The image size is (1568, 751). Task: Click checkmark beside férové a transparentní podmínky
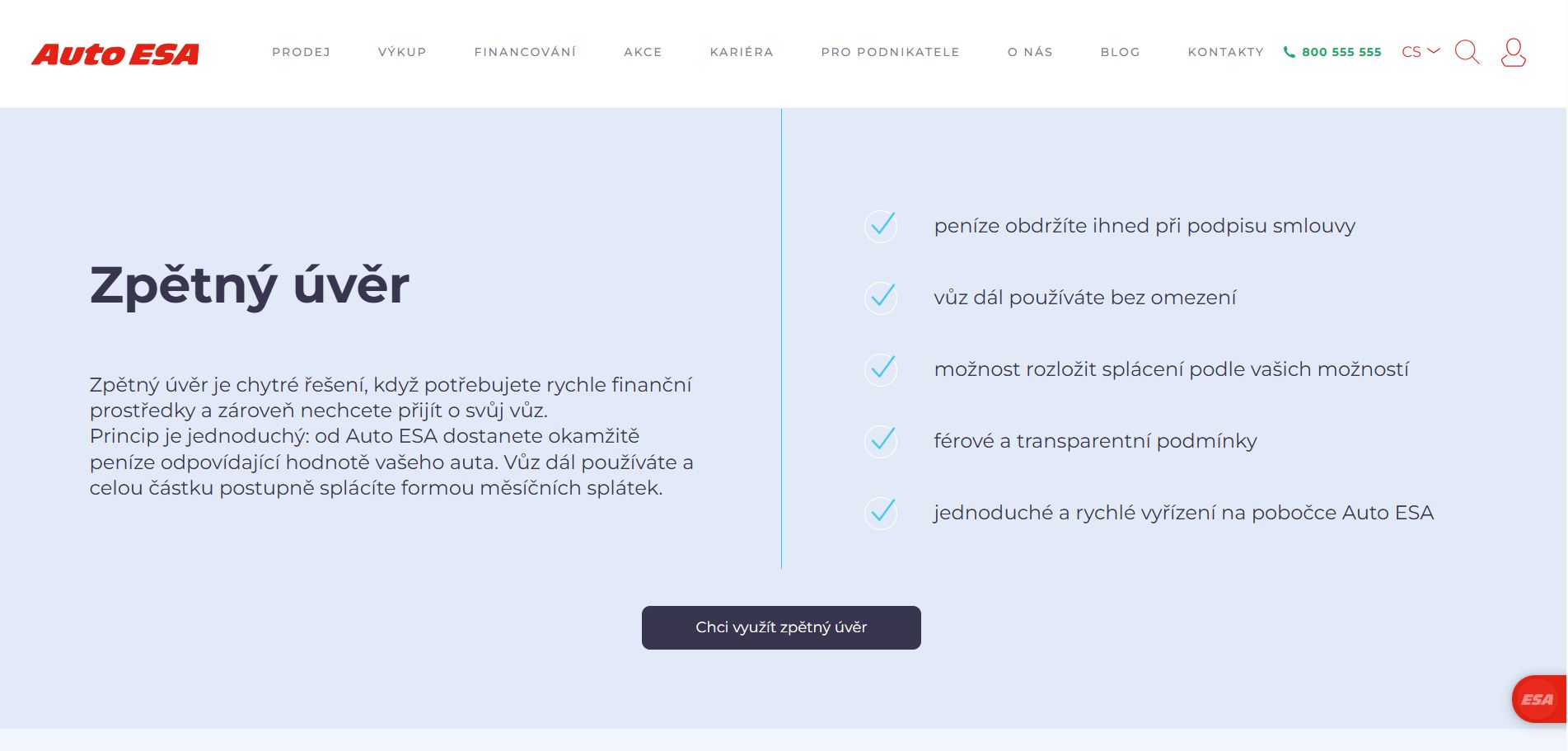click(x=881, y=441)
